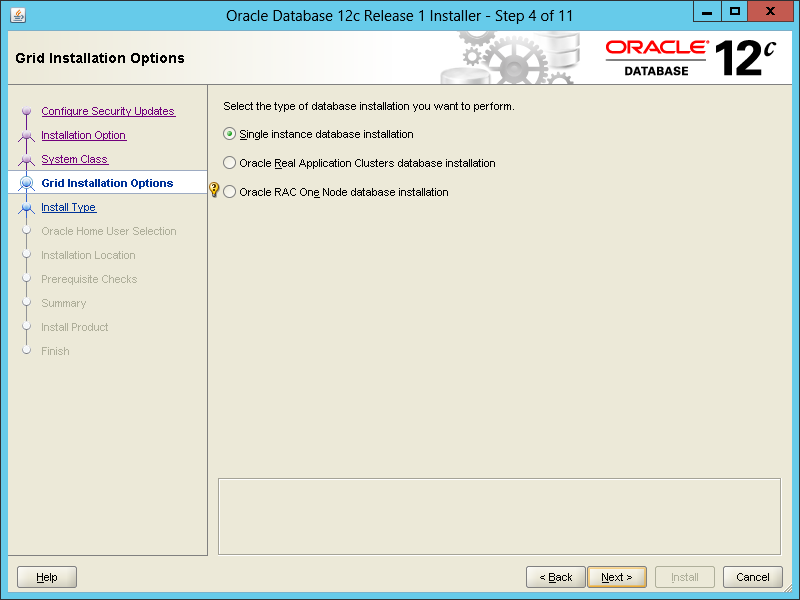Image resolution: width=800 pixels, height=600 pixels.
Task: Click Oracle Home User Selection step
Action: coord(109,231)
